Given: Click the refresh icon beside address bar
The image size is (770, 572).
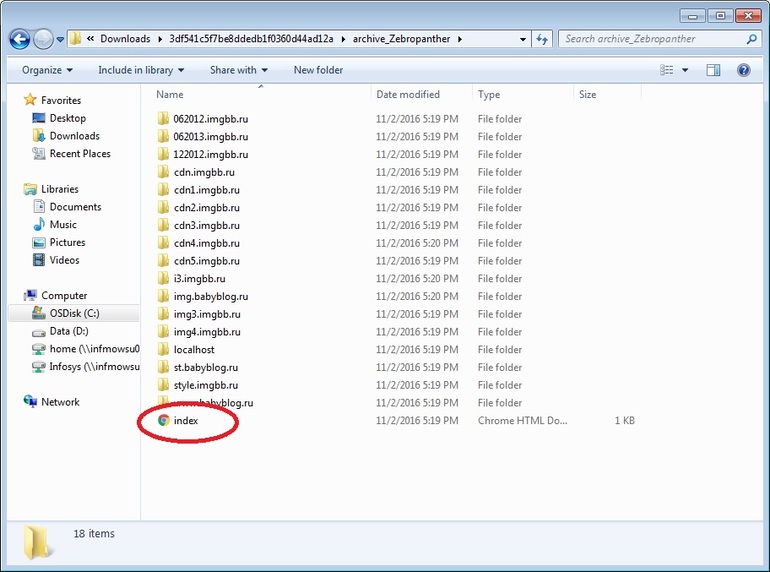Looking at the screenshot, I should click(542, 39).
